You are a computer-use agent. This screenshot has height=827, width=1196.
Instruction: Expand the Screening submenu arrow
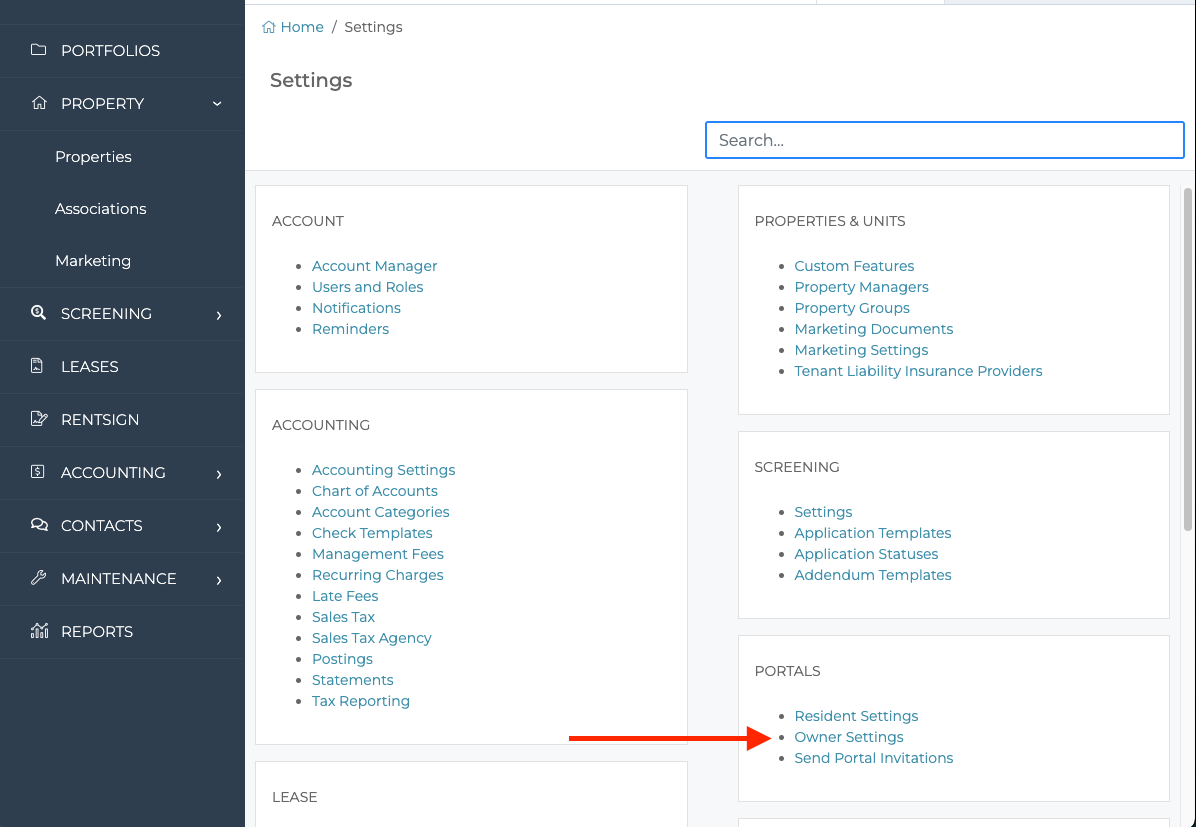pos(219,314)
